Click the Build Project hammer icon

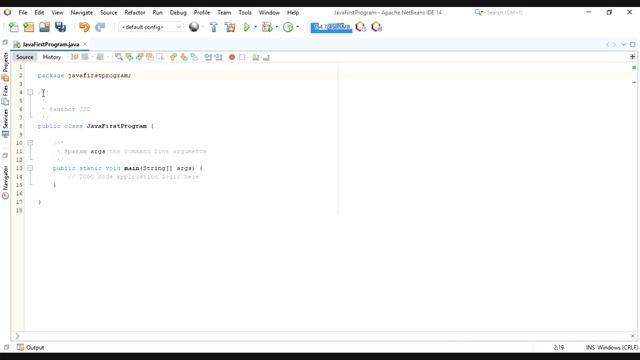(x=213, y=27)
